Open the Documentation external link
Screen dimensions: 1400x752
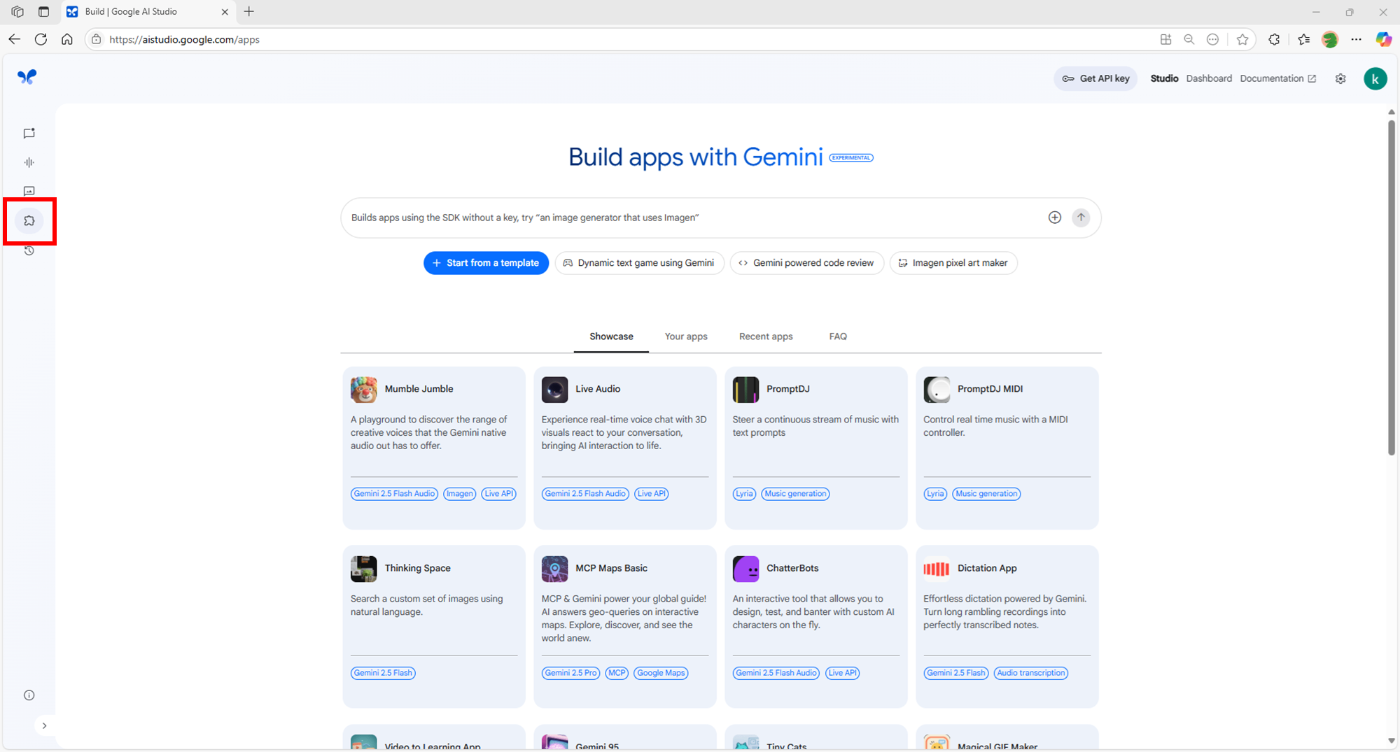pyautogui.click(x=1278, y=79)
